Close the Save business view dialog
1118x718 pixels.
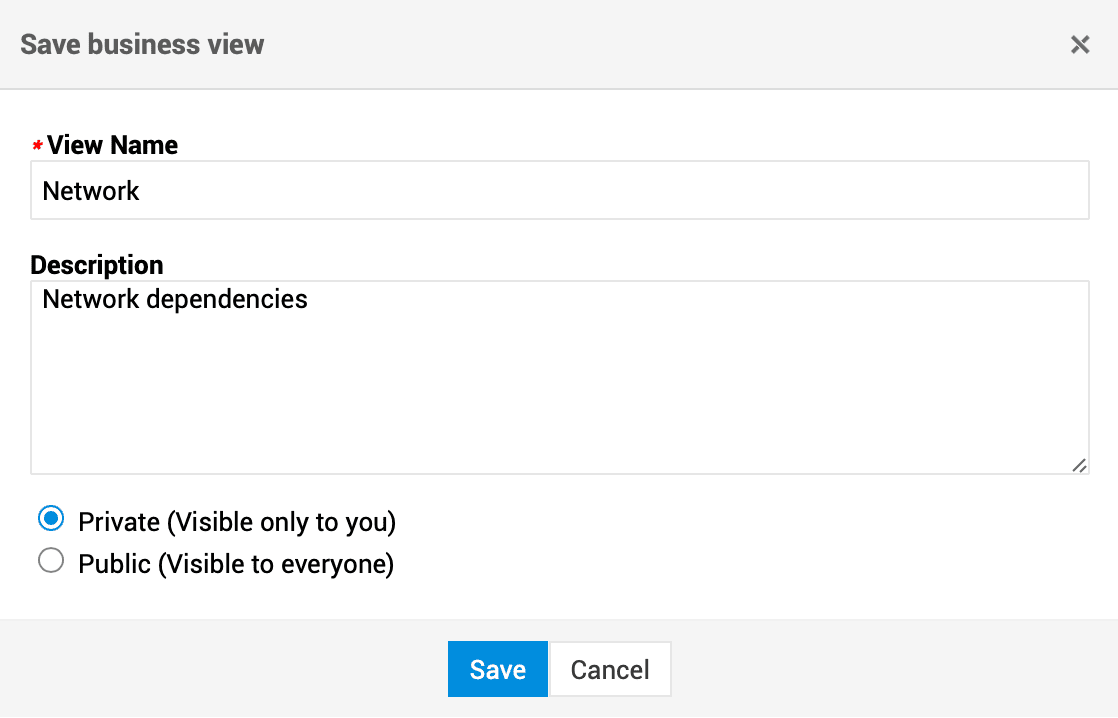(1080, 44)
